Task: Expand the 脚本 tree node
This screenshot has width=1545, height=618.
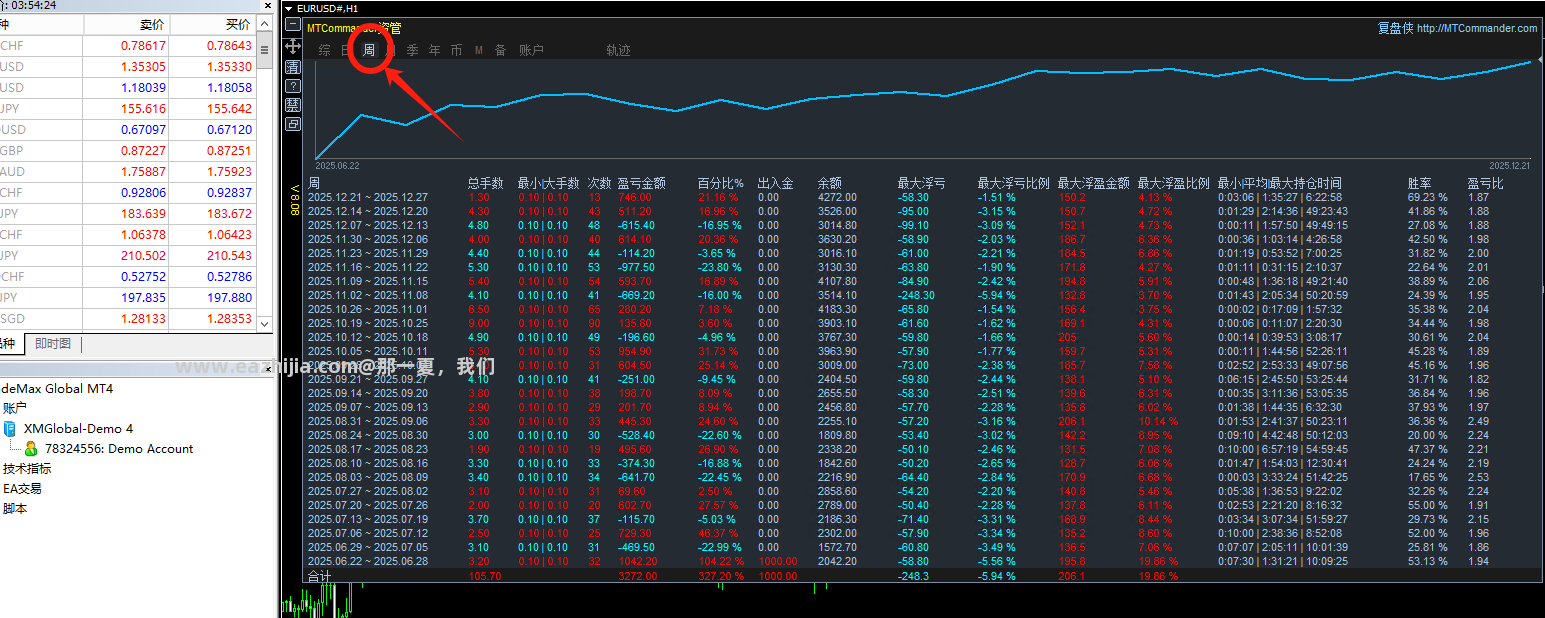Action: point(15,508)
